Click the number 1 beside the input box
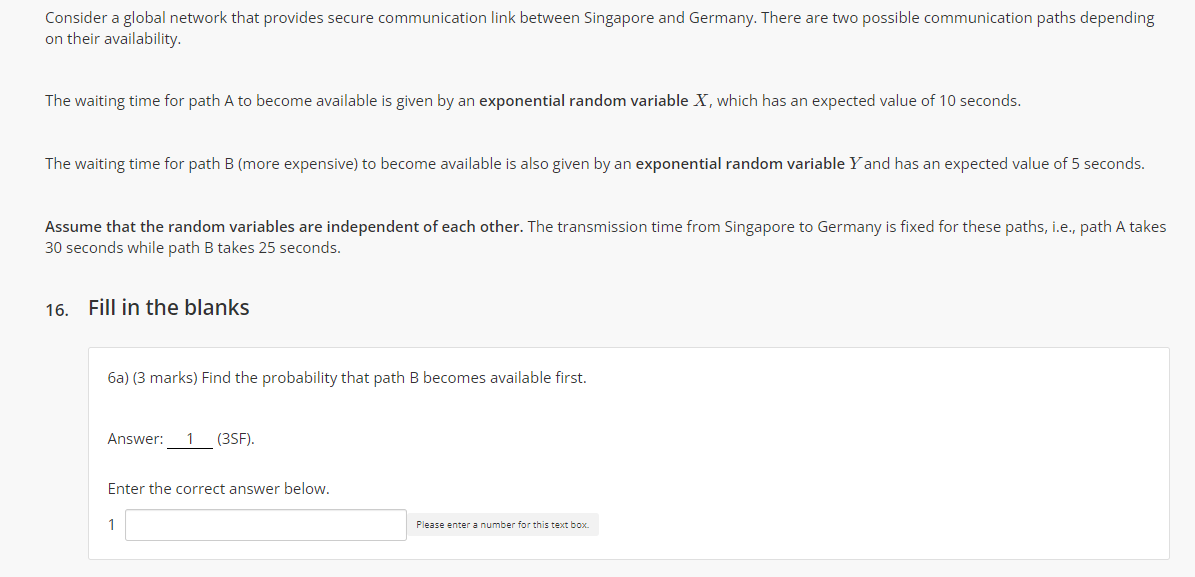Screen dimensions: 1195x577 [x=111, y=524]
